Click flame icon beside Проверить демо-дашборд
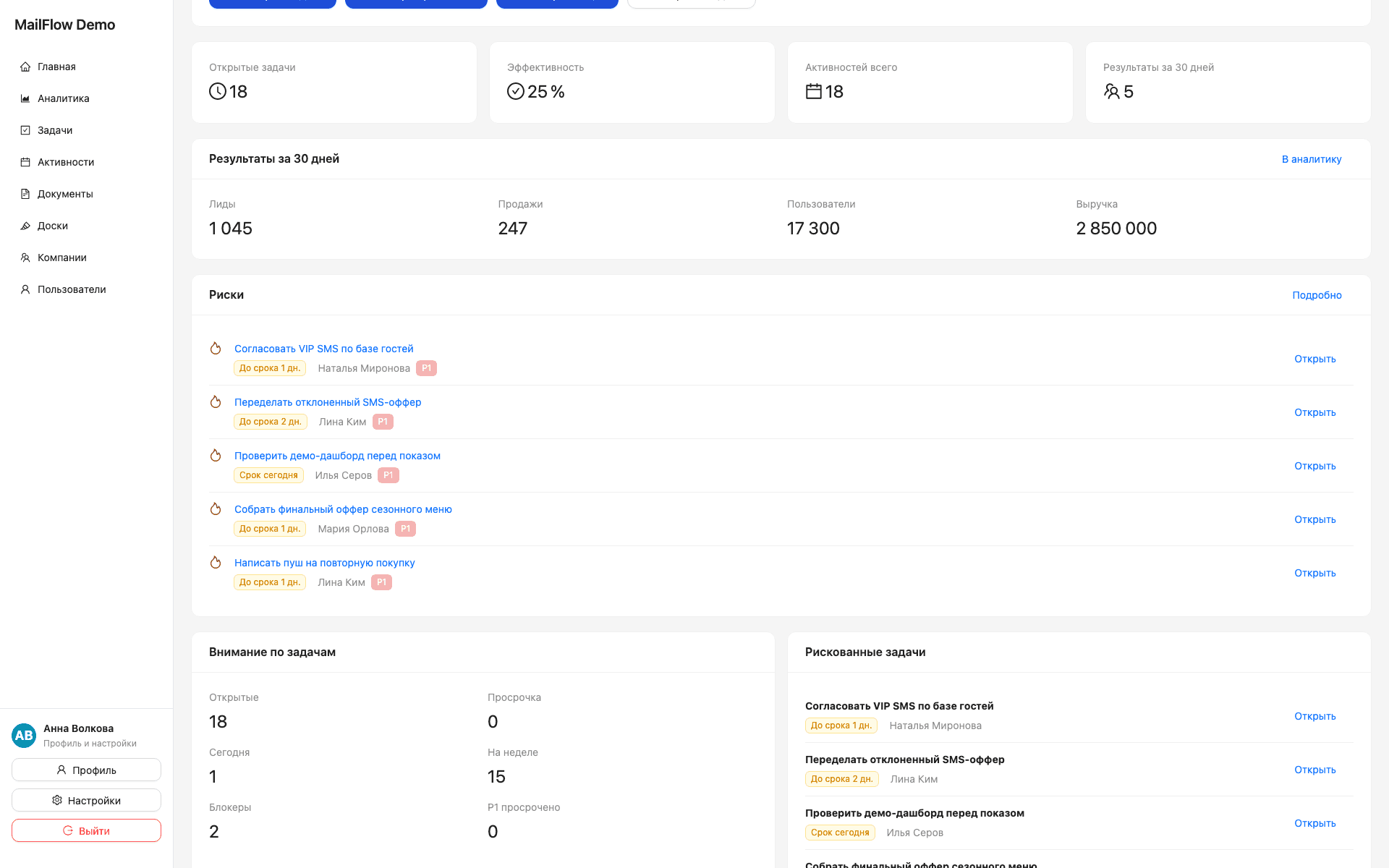 click(x=216, y=456)
